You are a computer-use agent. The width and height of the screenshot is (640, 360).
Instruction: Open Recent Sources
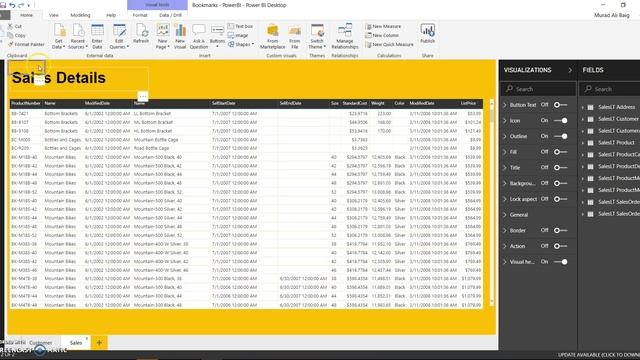(x=78, y=36)
